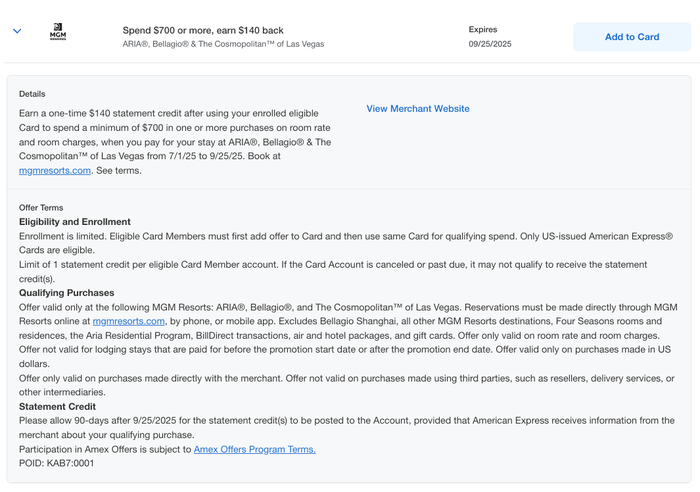Click the Enrollment is limited paragraph
700x492 pixels.
click(346, 243)
